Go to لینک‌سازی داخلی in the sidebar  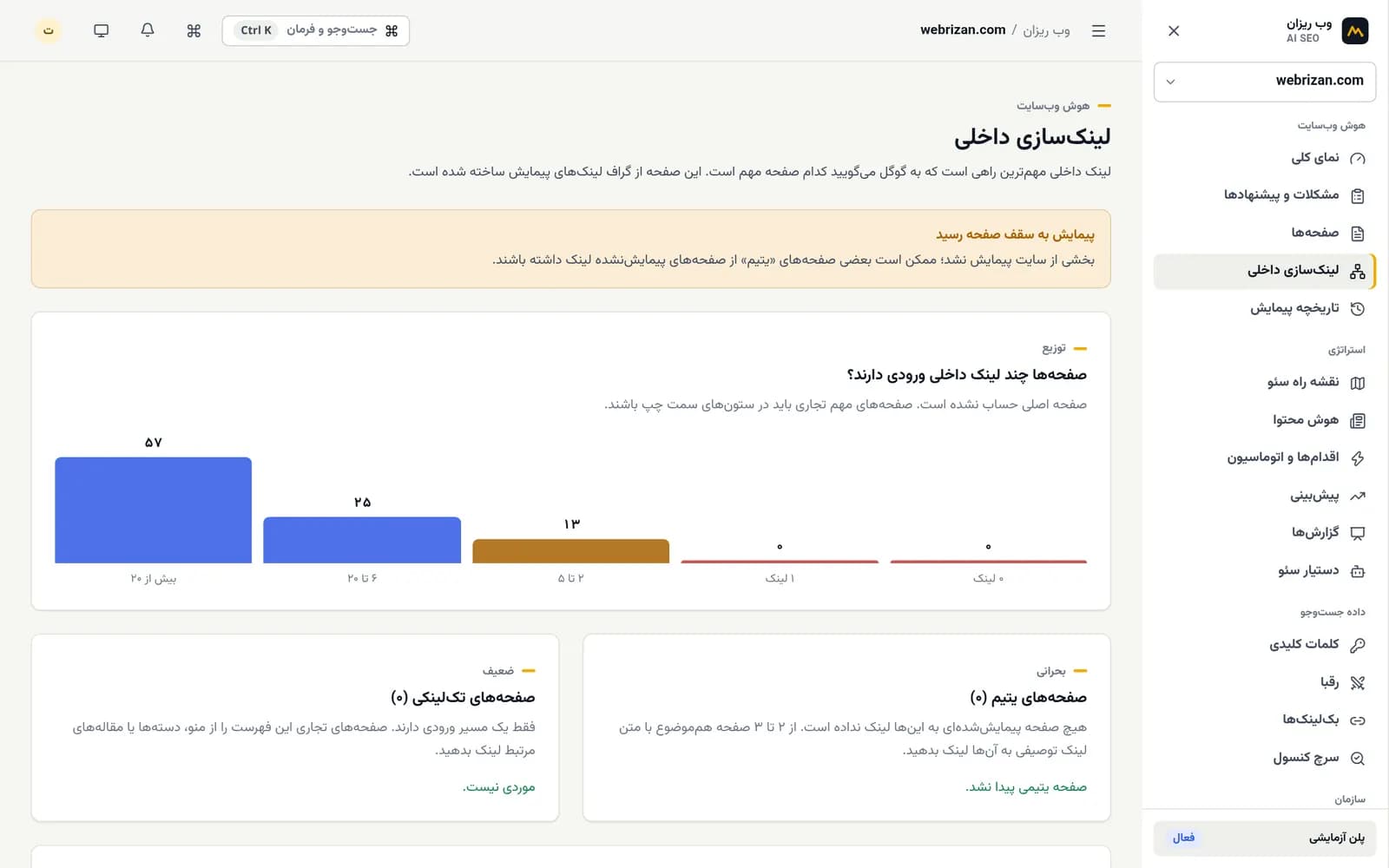click(1265, 271)
